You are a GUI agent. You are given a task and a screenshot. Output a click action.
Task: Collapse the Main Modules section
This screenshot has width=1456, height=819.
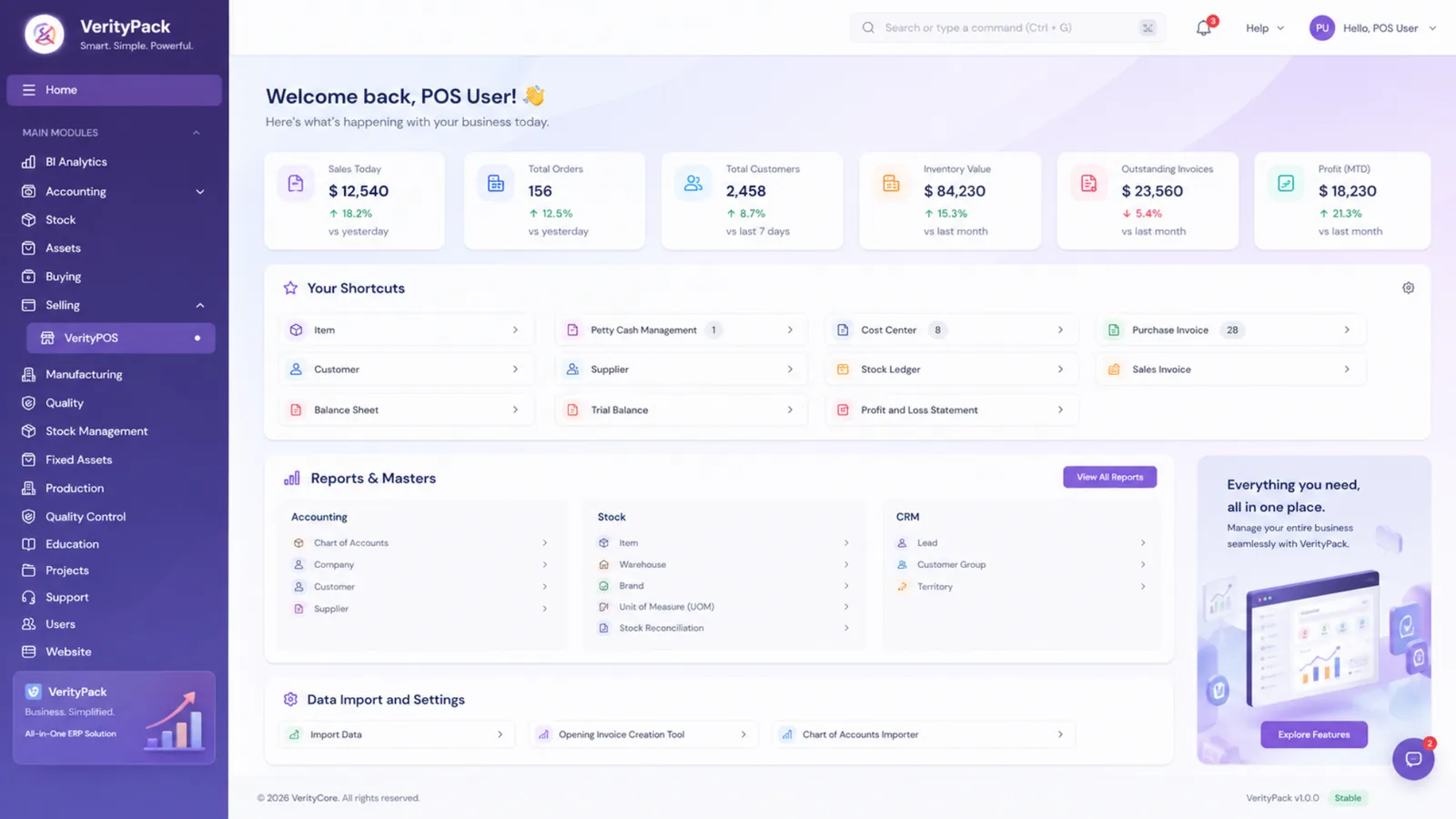point(196,133)
